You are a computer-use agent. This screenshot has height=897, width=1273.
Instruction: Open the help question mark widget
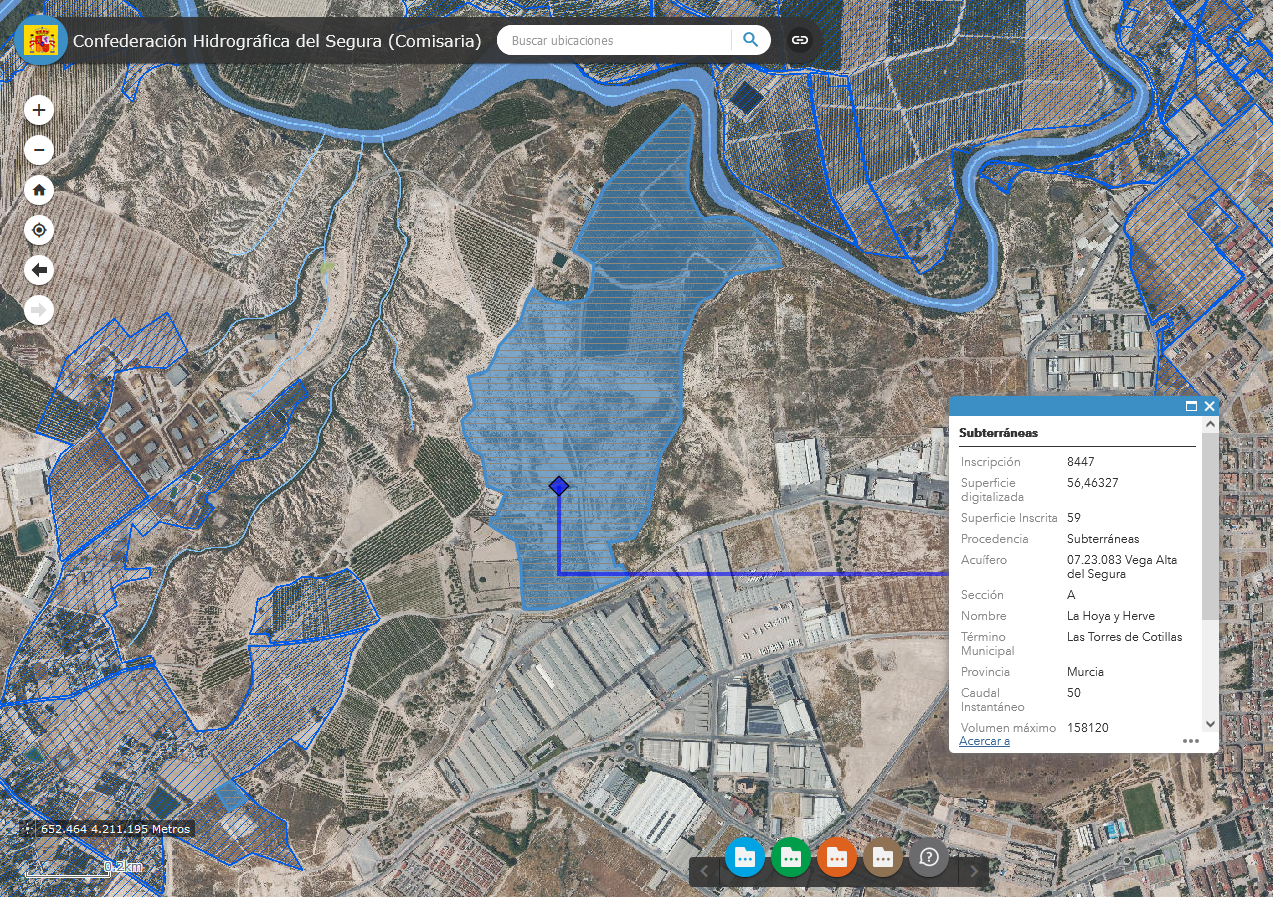coord(929,857)
